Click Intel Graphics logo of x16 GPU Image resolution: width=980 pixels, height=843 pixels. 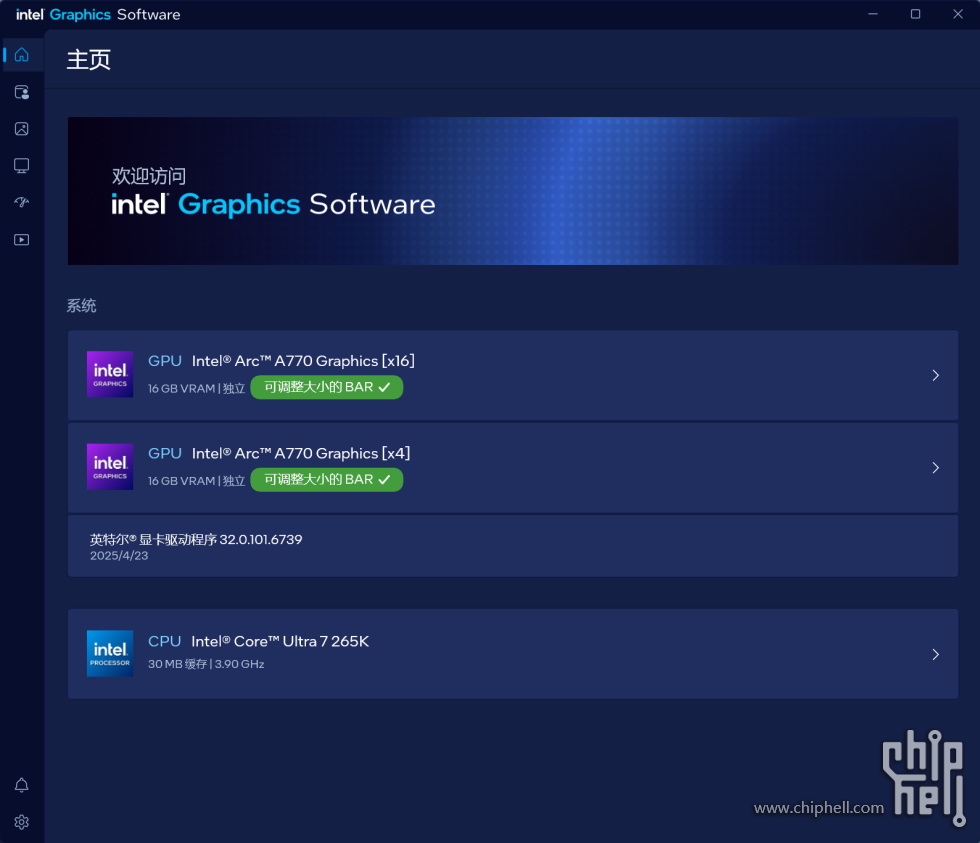[110, 374]
